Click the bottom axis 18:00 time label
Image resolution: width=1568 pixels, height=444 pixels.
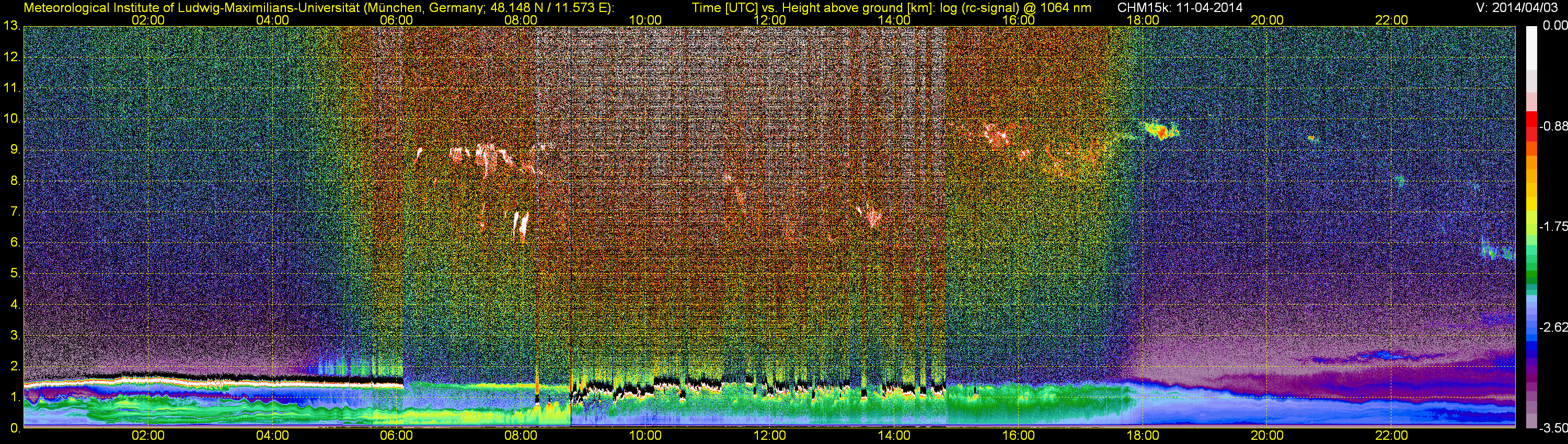[x=1143, y=436]
